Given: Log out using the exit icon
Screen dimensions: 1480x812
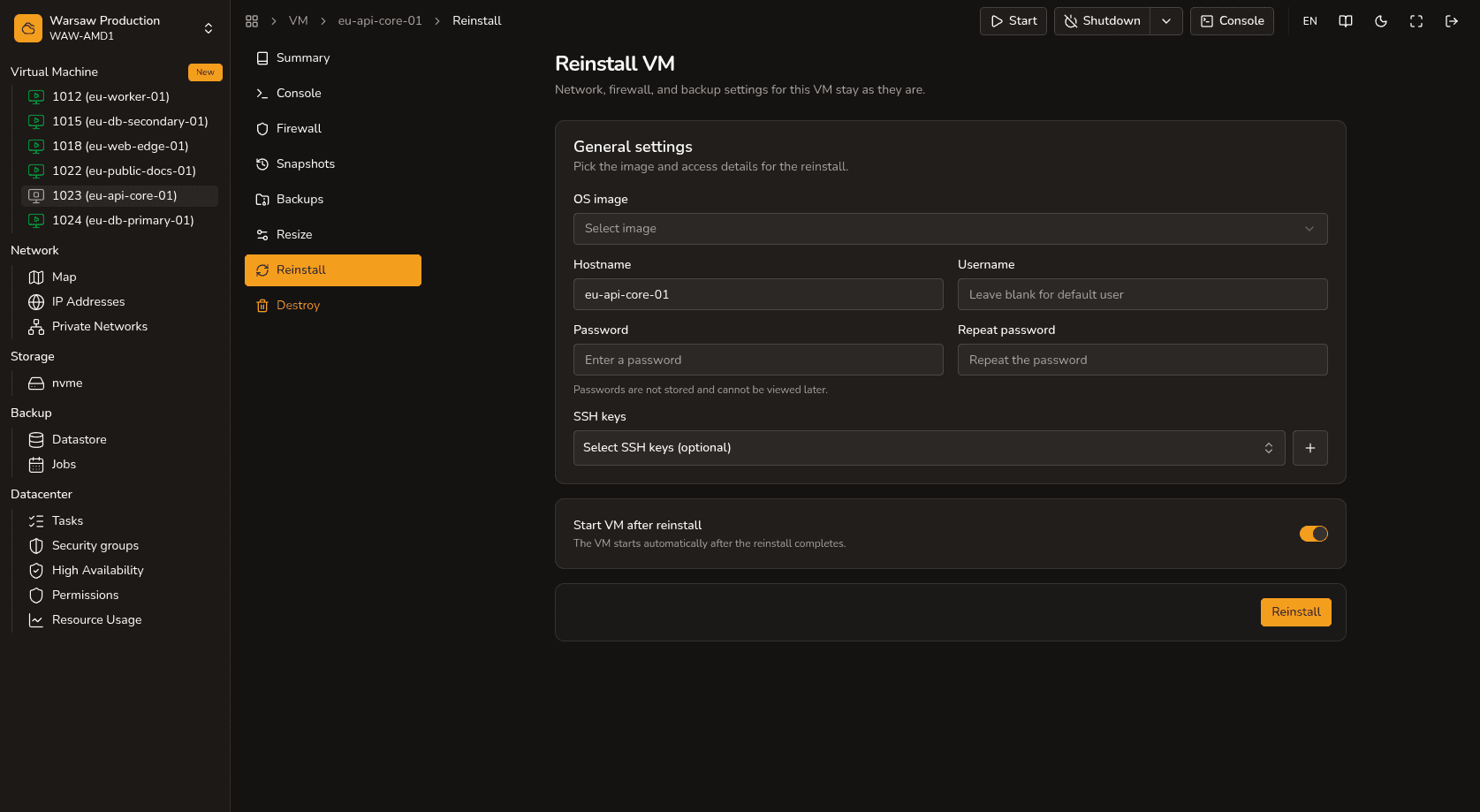Looking at the screenshot, I should pyautogui.click(x=1452, y=21).
